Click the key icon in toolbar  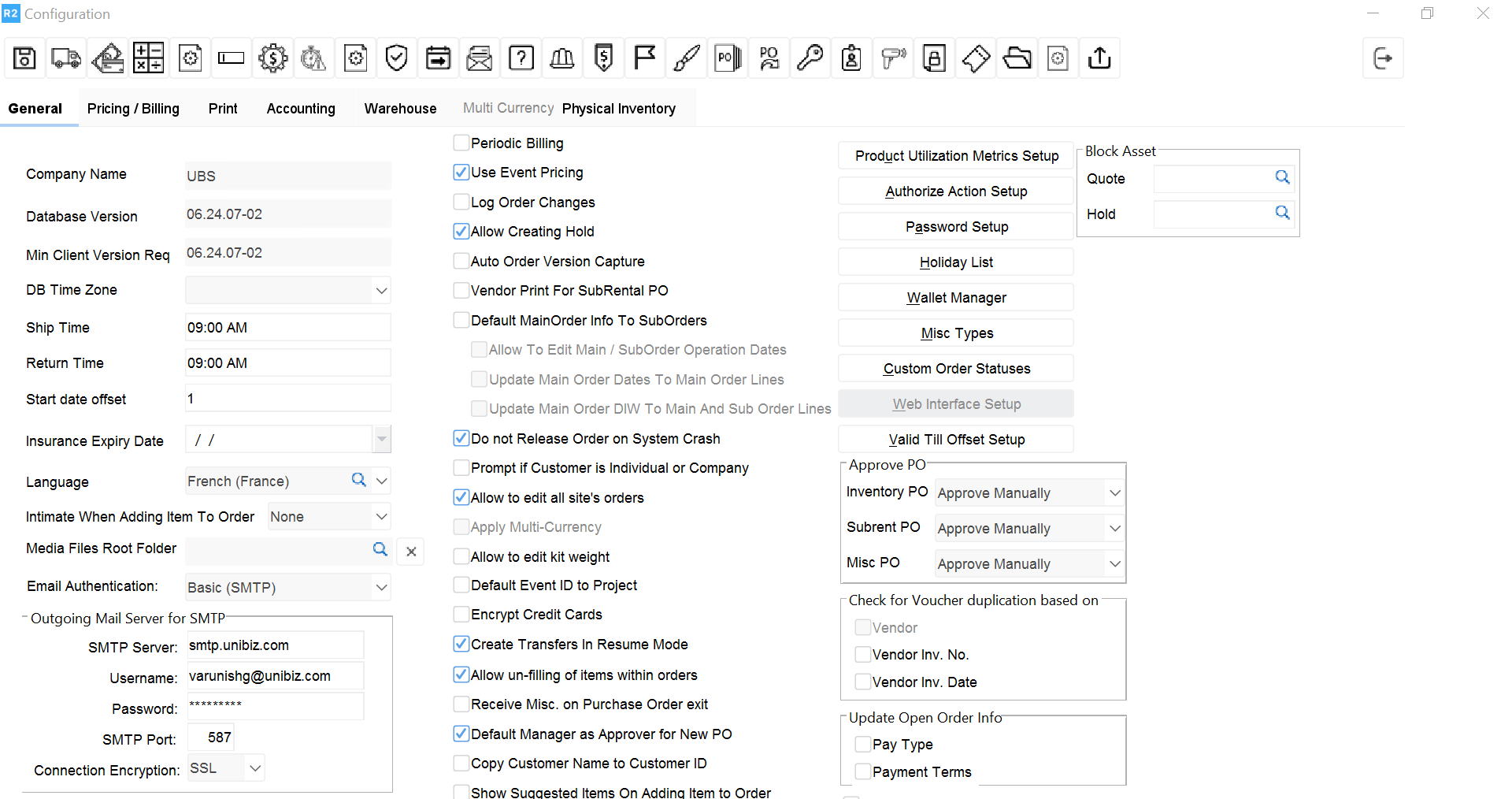pyautogui.click(x=810, y=58)
